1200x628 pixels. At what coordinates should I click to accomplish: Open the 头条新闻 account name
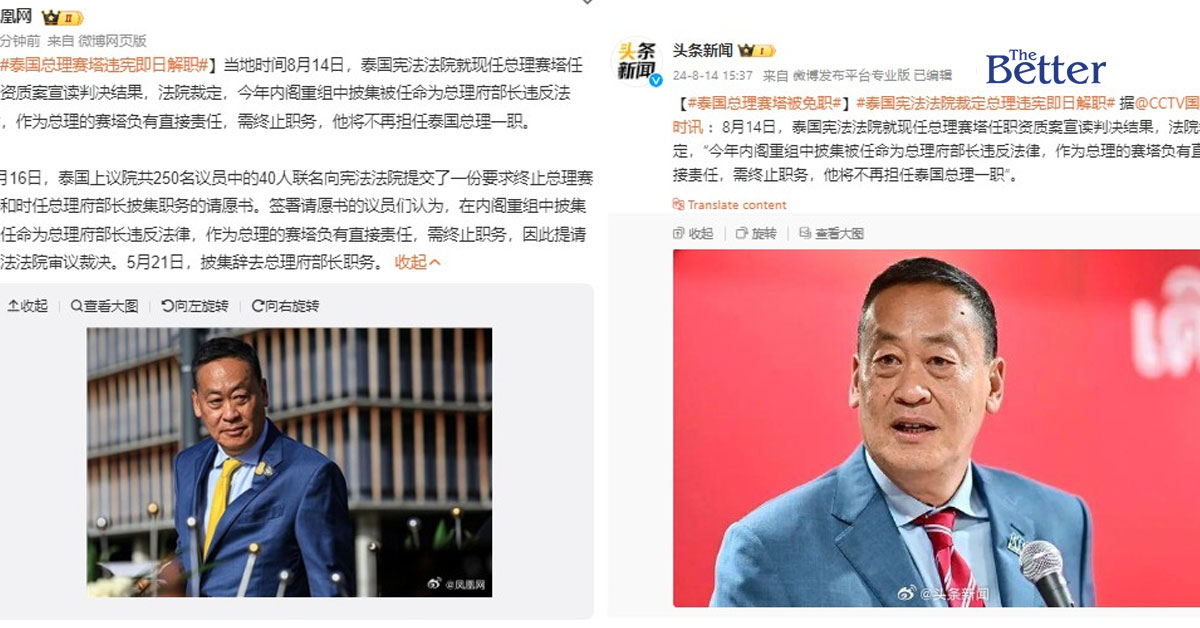702,50
